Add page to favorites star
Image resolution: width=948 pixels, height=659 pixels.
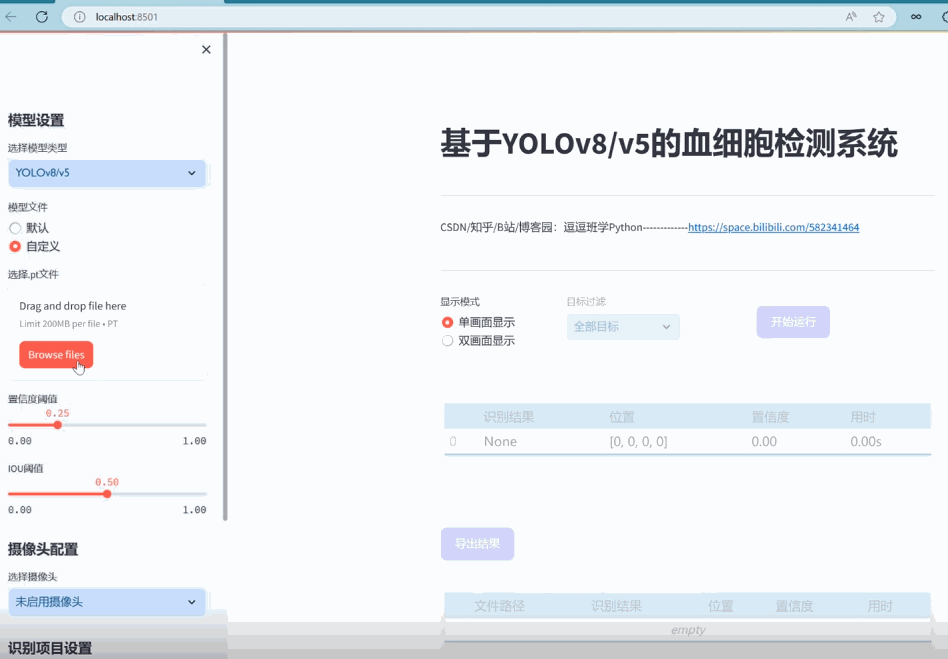point(879,17)
